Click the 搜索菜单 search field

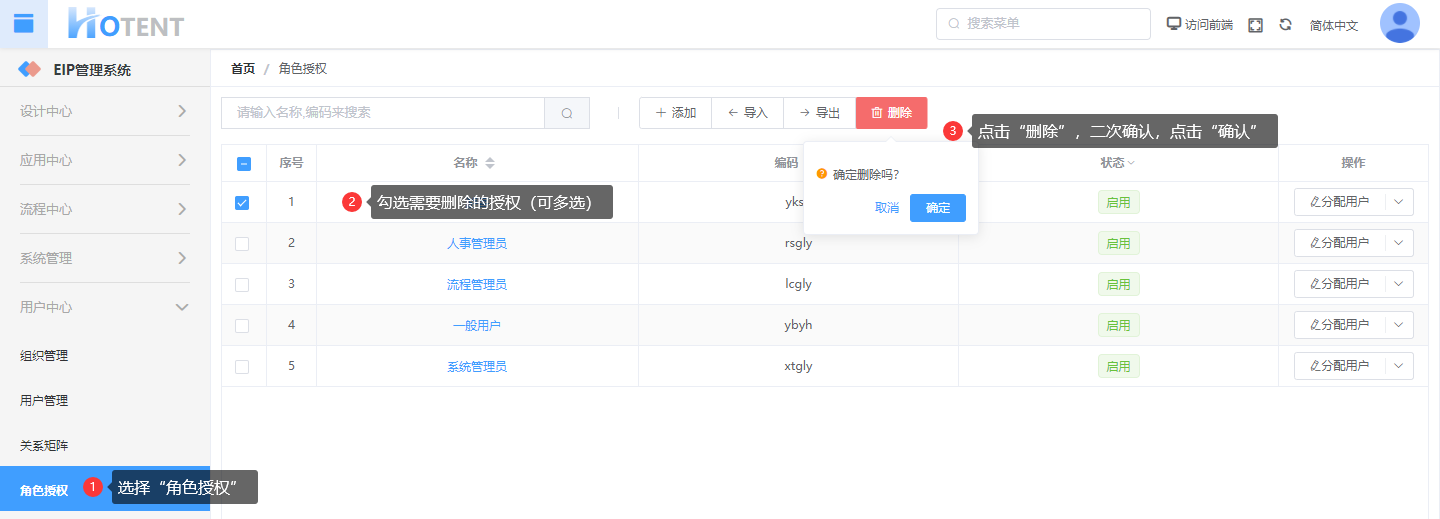tap(1043, 24)
